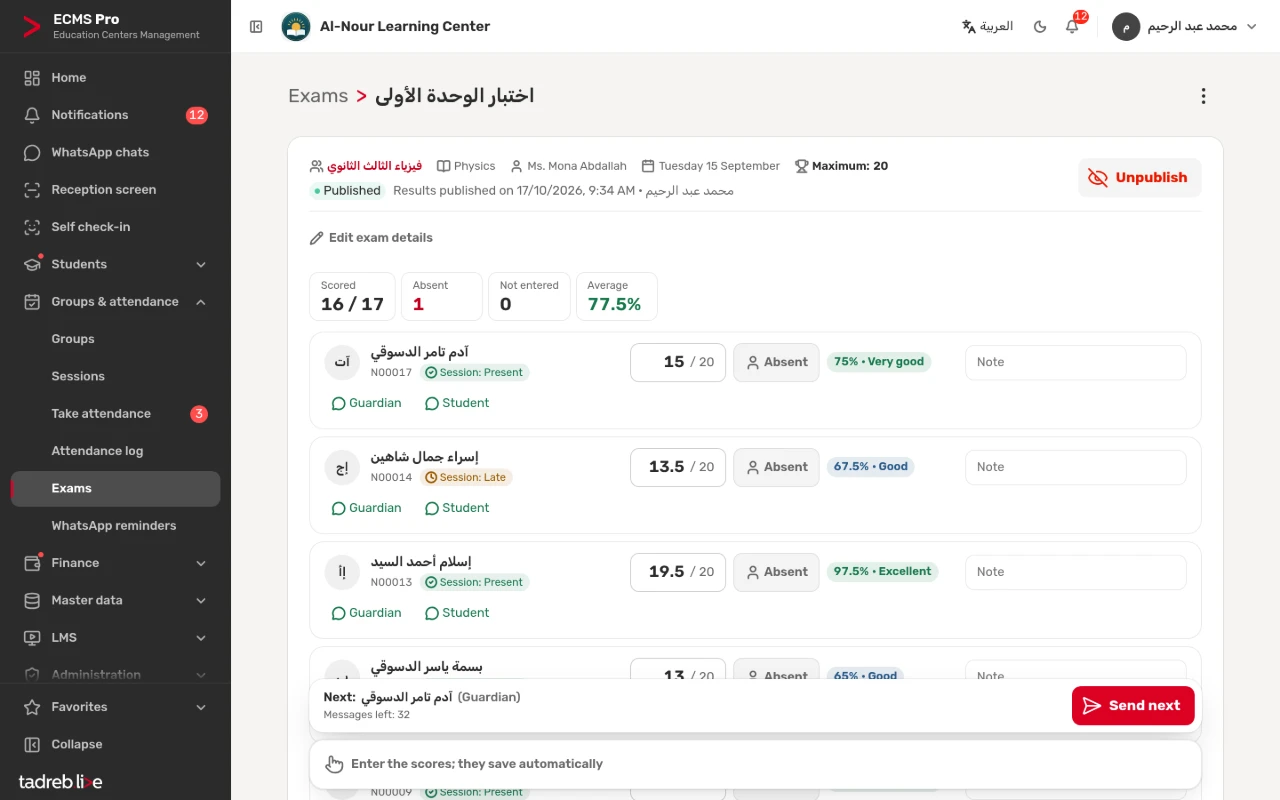Mark إسراء جمال شاهين as Absent

[x=776, y=467]
